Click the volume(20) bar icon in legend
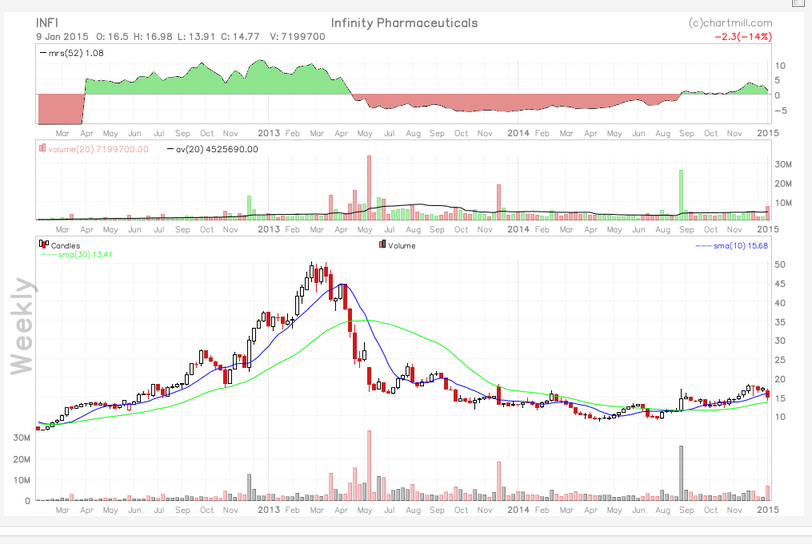The height and width of the screenshot is (544, 812). pyautogui.click(x=42, y=148)
